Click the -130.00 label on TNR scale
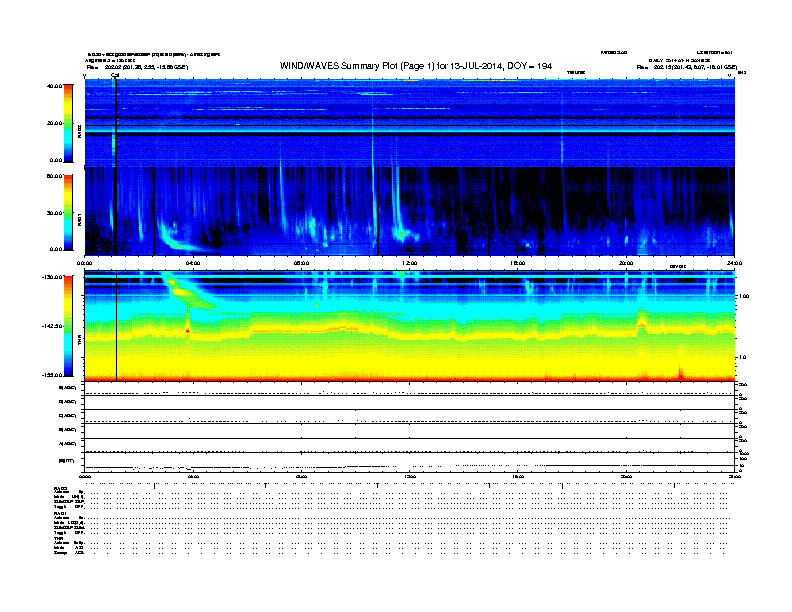Viewport: 792px width, 612px height. click(53, 277)
